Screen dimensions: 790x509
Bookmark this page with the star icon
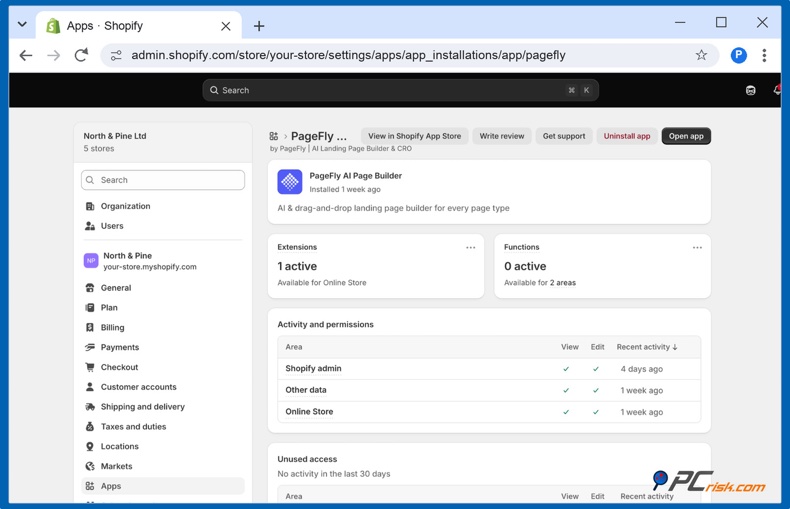coord(701,55)
